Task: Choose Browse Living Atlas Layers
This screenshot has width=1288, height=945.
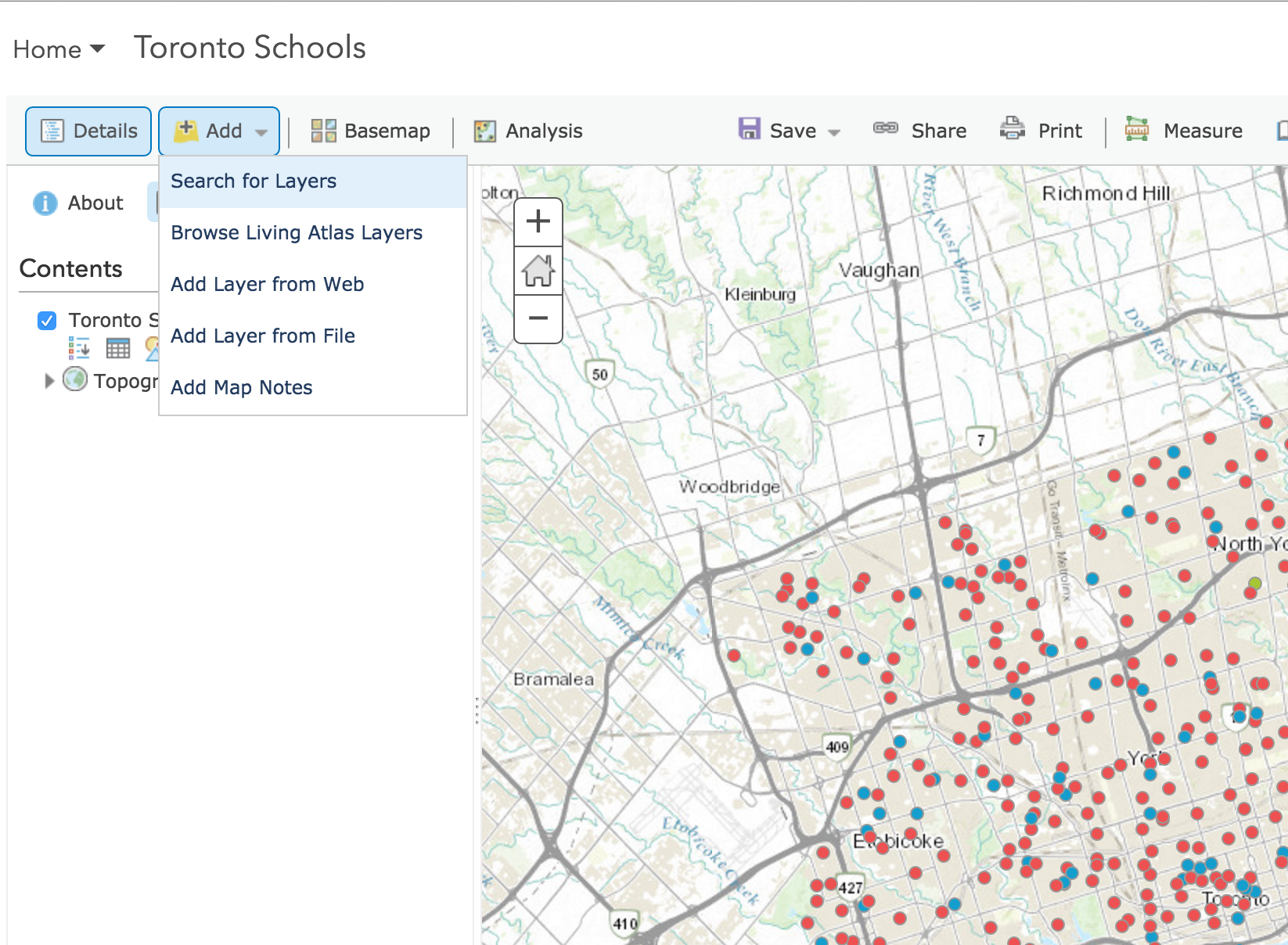Action: [313, 233]
